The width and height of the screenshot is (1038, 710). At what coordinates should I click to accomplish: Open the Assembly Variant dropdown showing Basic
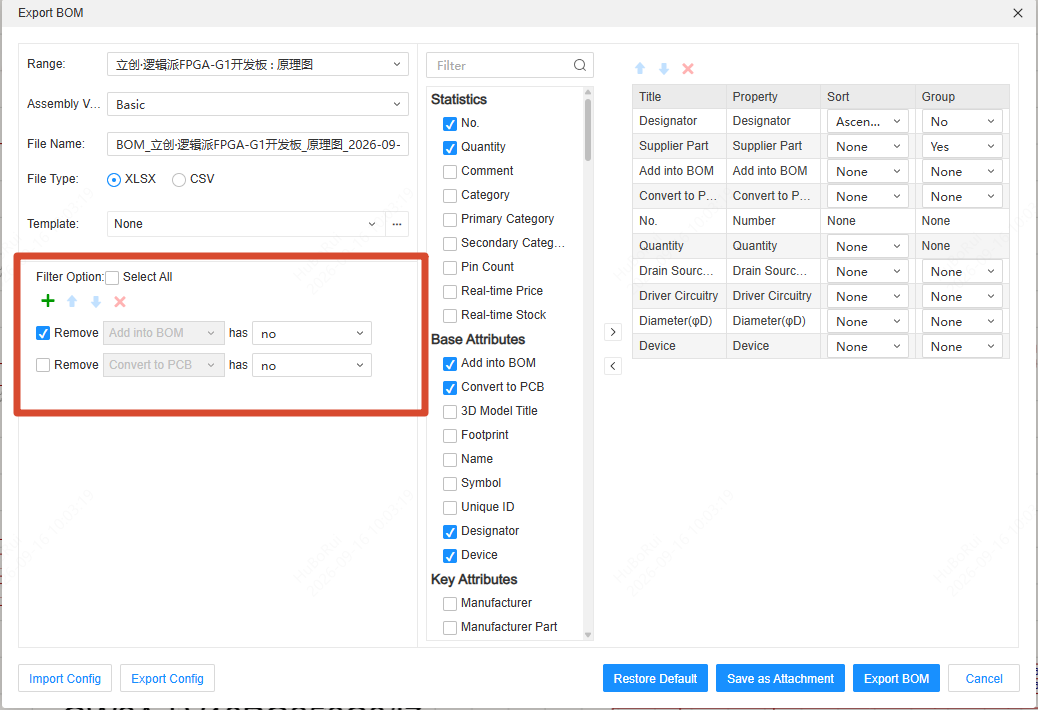coord(258,104)
